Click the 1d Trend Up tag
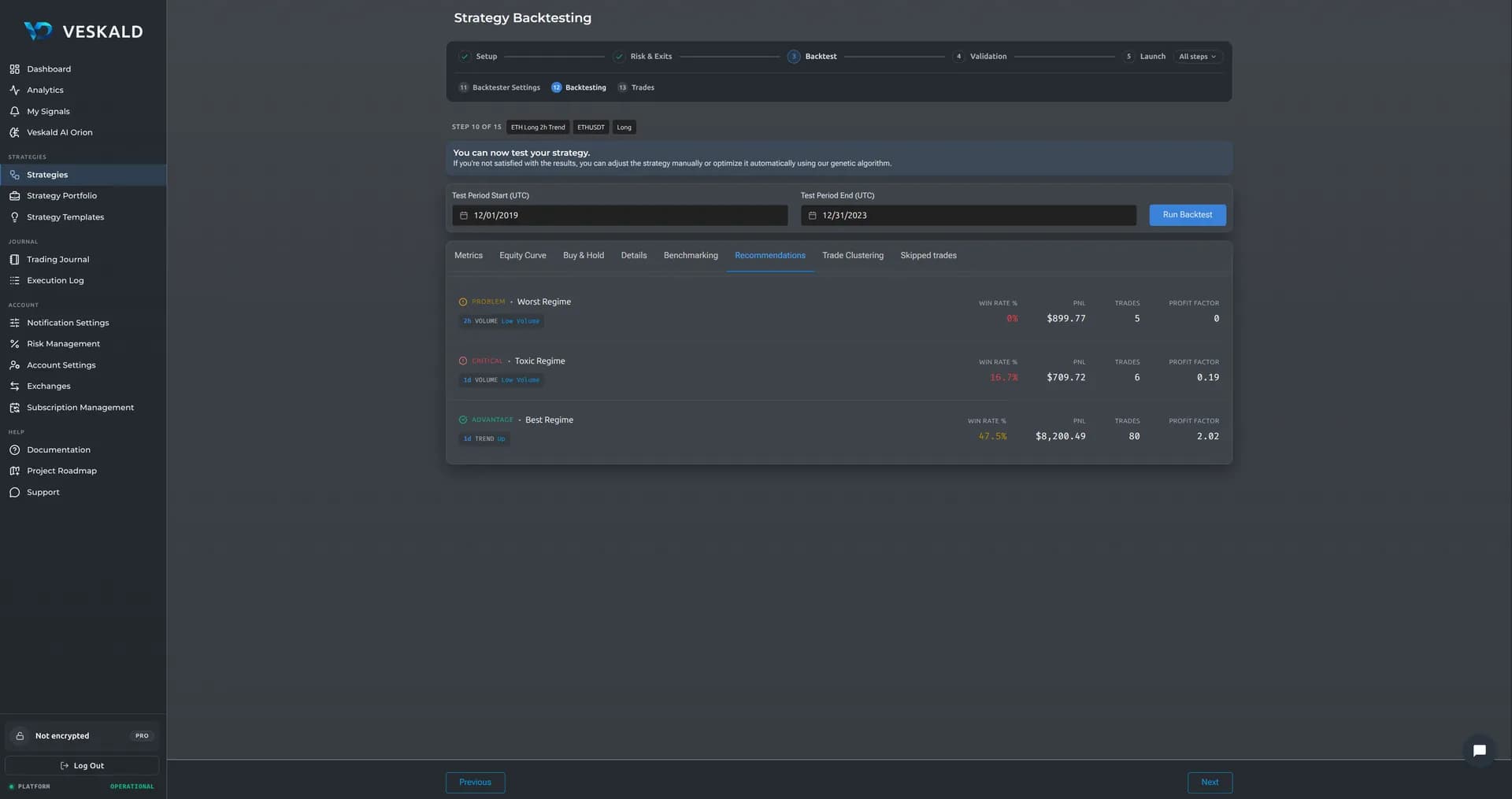 pos(484,439)
